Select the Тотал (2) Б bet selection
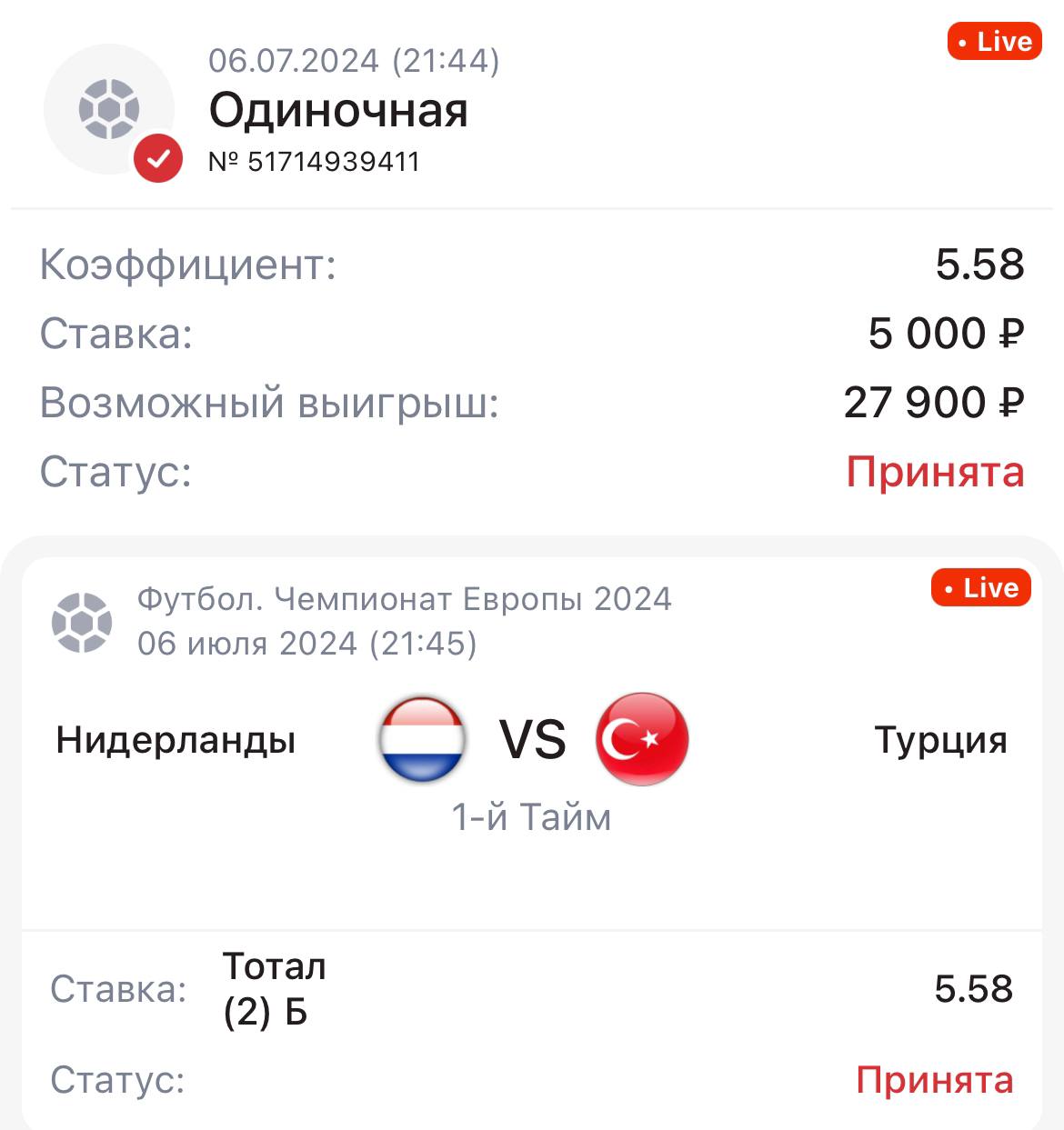Screen dimensions: 1064x1130 274,989
